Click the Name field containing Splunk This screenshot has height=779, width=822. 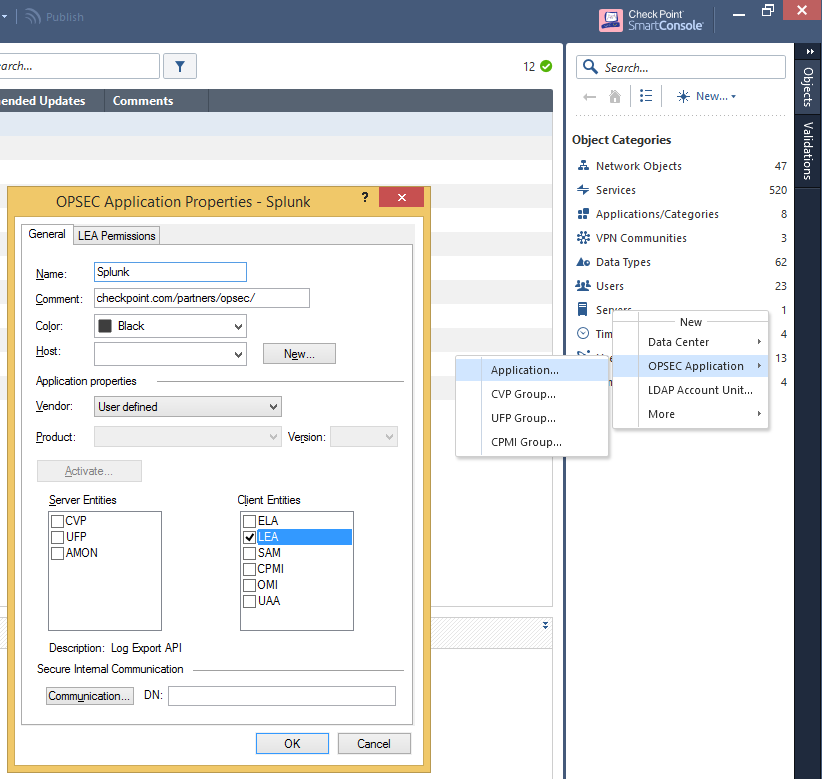[x=170, y=272]
